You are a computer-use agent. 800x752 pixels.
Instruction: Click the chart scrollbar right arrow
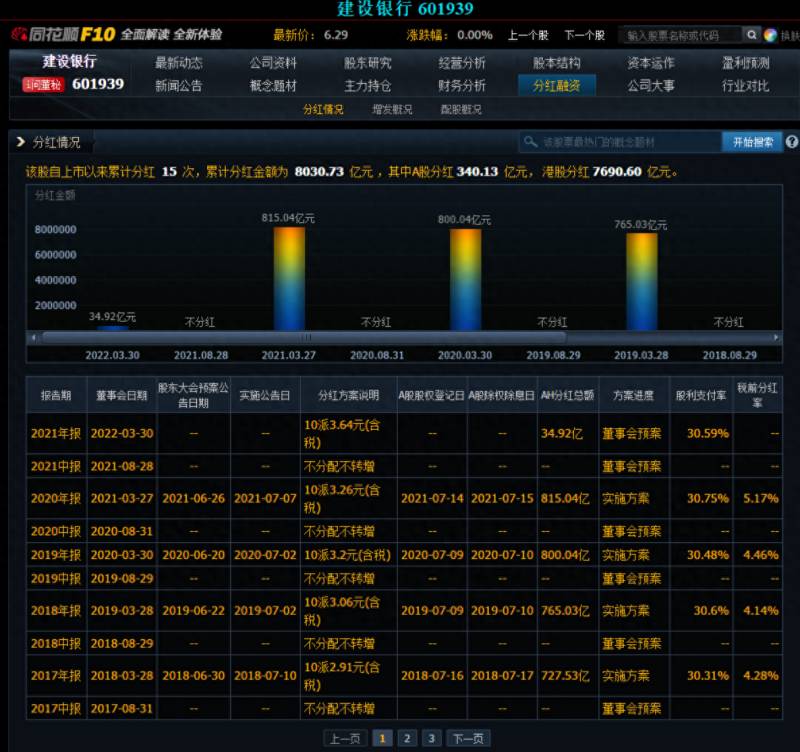[x=776, y=337]
